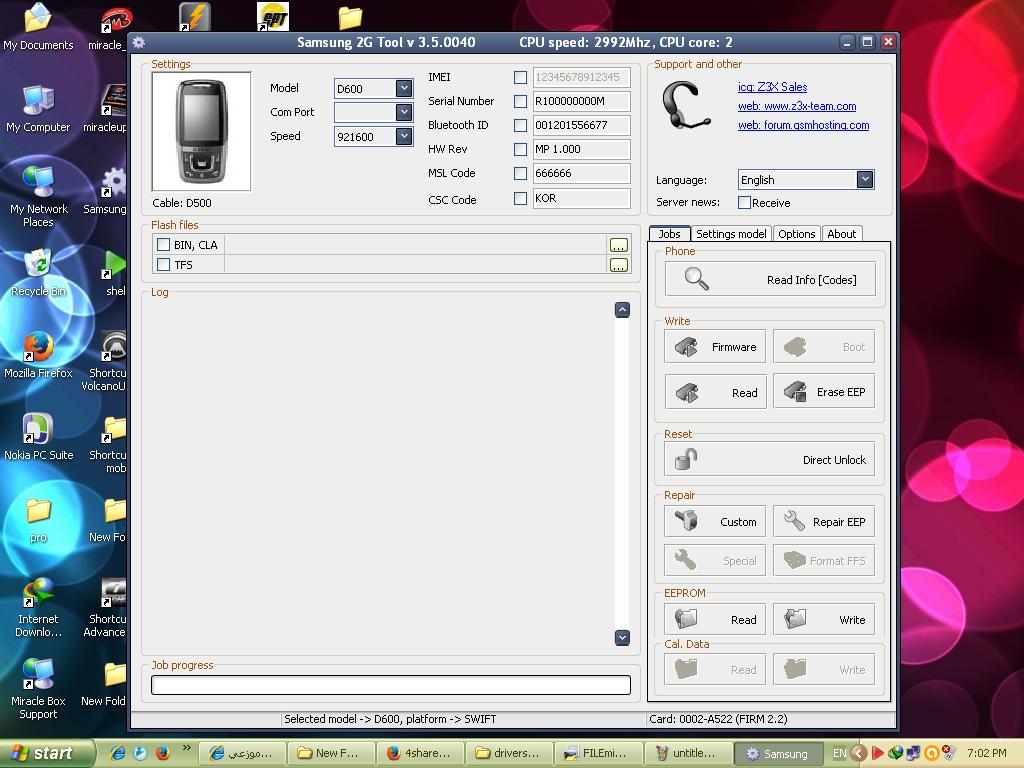This screenshot has height=768, width=1024.
Task: Switch to the About tab
Action: tap(841, 234)
